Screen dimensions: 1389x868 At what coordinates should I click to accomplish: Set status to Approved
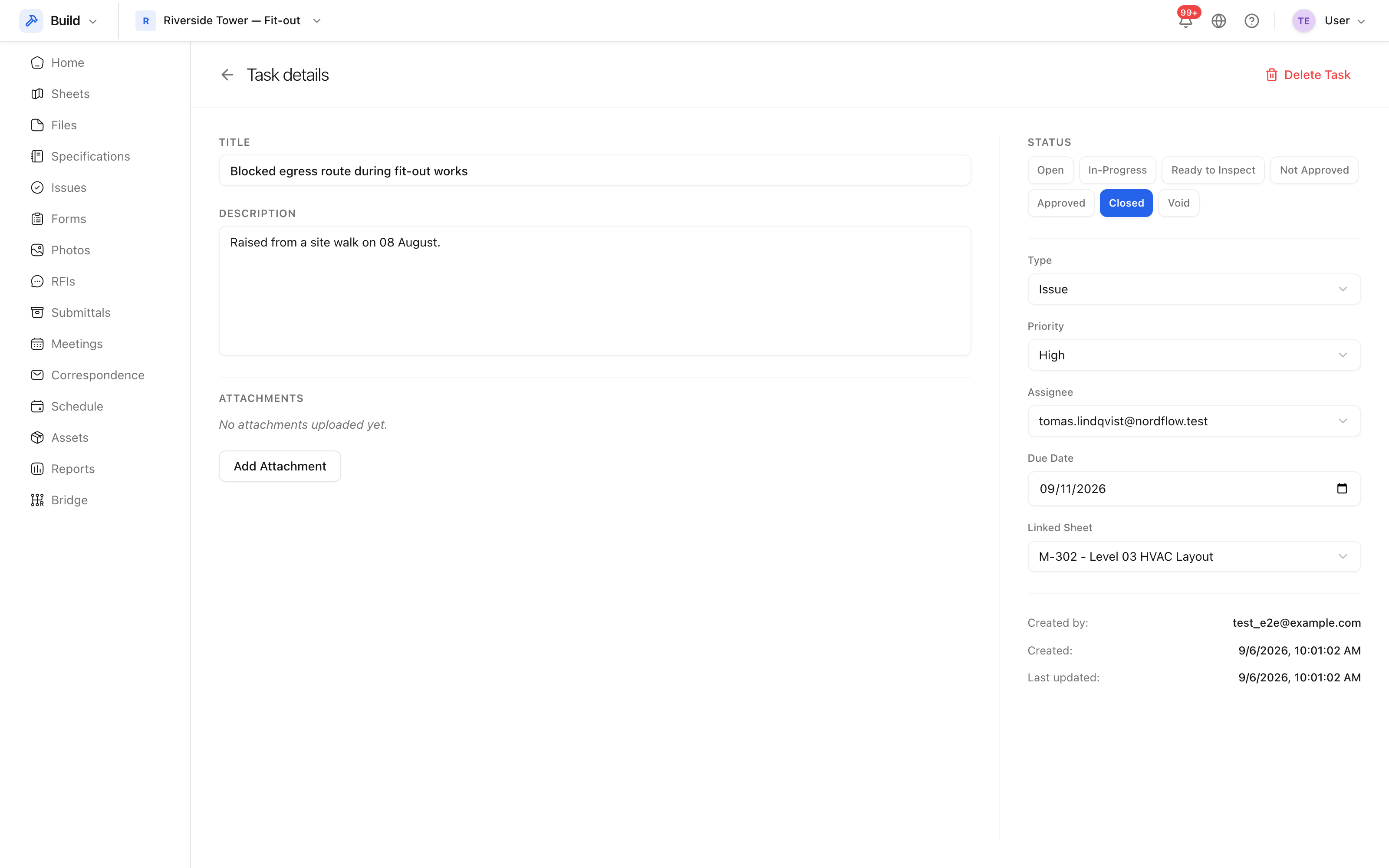tap(1061, 203)
